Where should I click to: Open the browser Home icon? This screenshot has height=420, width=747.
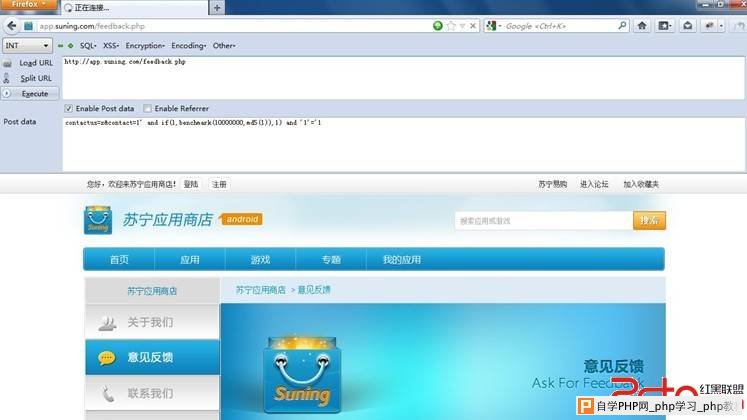(x=642, y=26)
